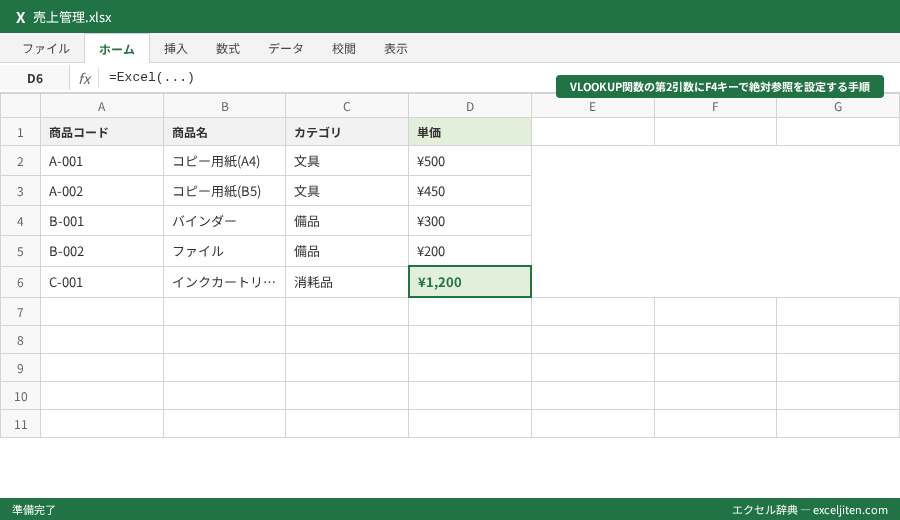Image resolution: width=900 pixels, height=520 pixels.
Task: Select column B header
Action: 224,106
